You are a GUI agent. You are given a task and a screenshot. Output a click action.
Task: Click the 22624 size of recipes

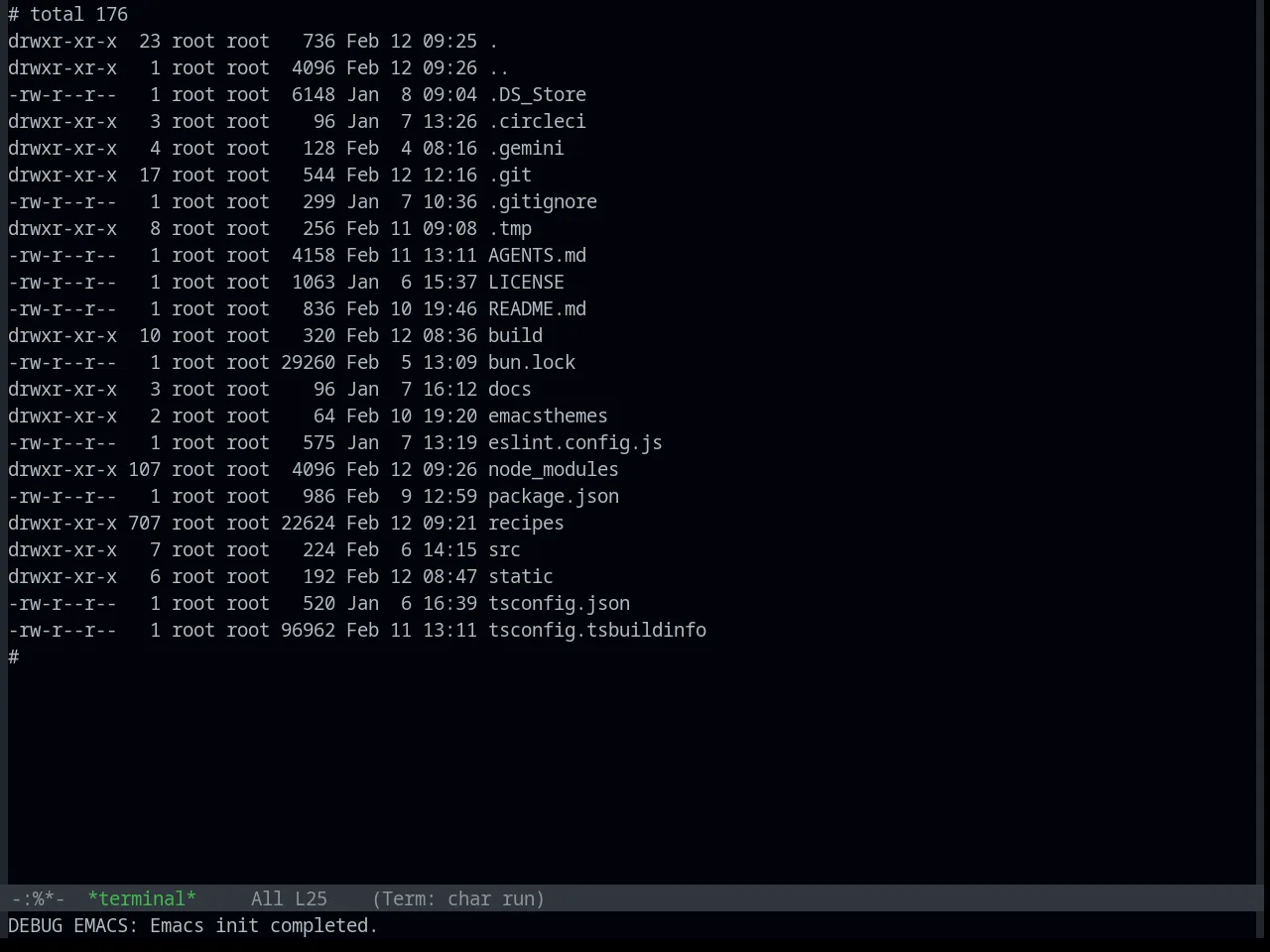point(308,523)
